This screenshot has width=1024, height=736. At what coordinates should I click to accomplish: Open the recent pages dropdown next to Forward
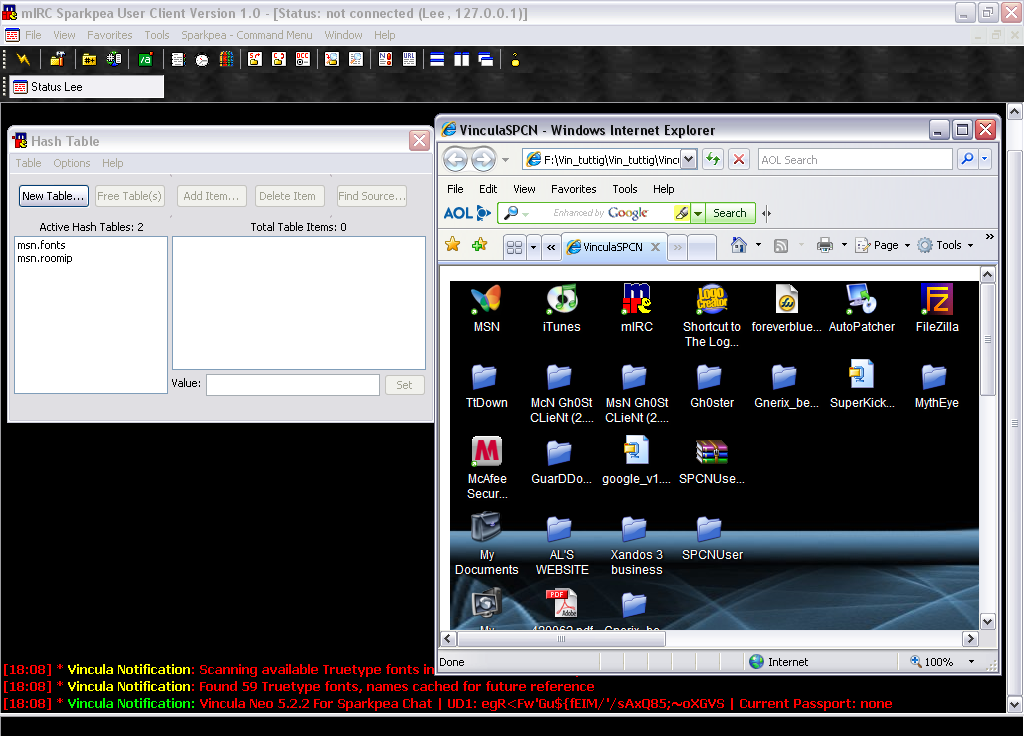(505, 159)
